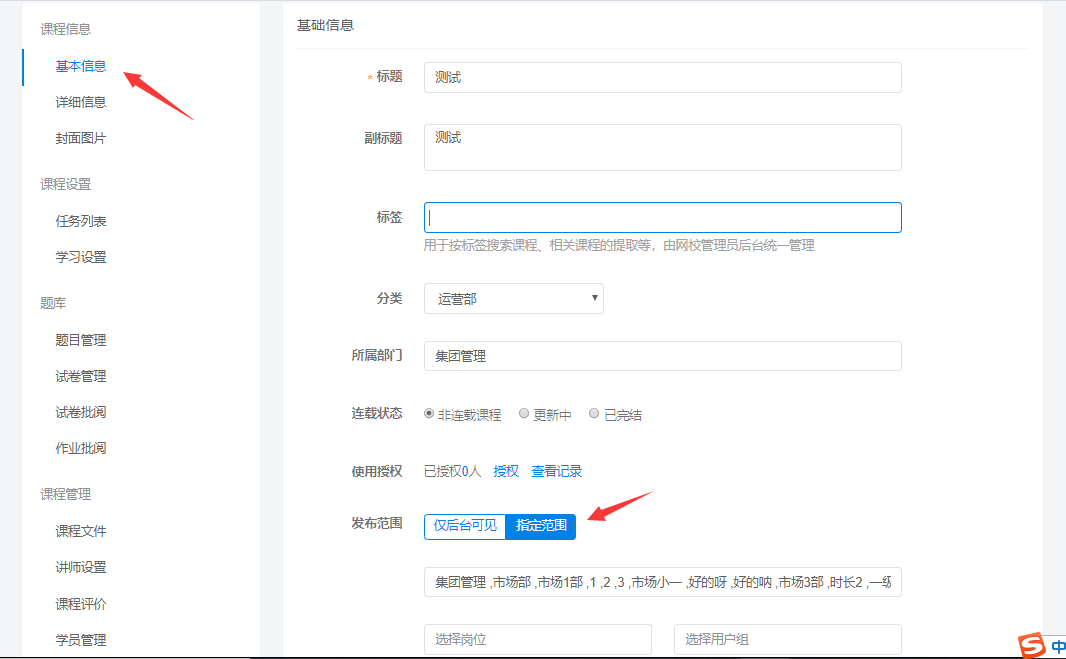The height and width of the screenshot is (659, 1066).
Task: Click the 副标题 text area
Action: point(662,147)
